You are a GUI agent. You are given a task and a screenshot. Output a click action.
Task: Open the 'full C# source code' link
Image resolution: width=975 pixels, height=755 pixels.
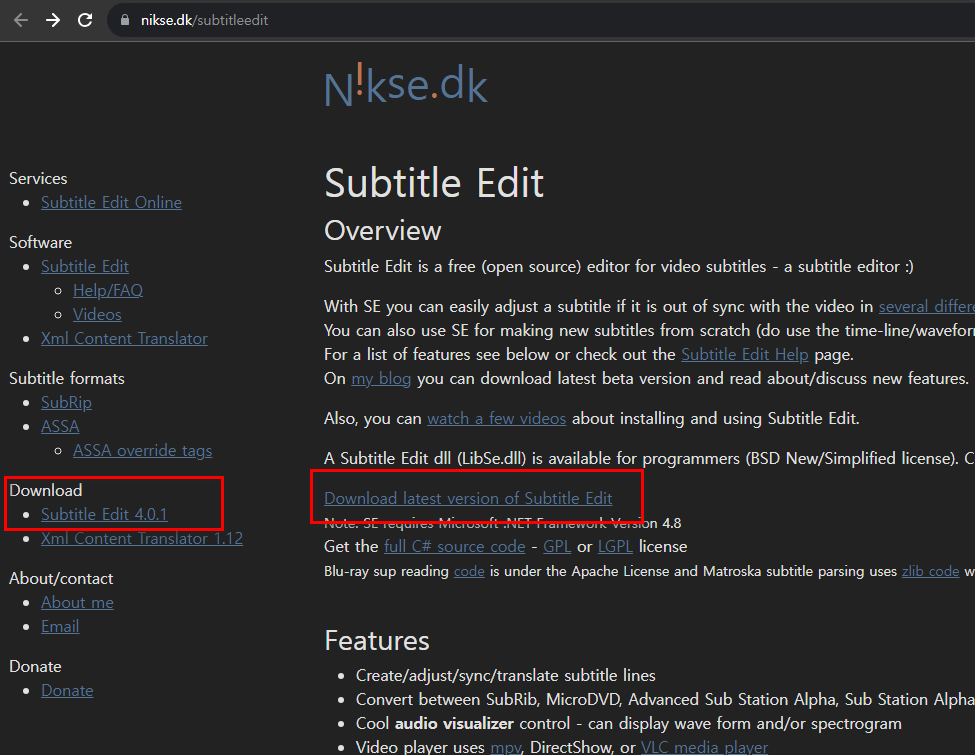tap(455, 547)
